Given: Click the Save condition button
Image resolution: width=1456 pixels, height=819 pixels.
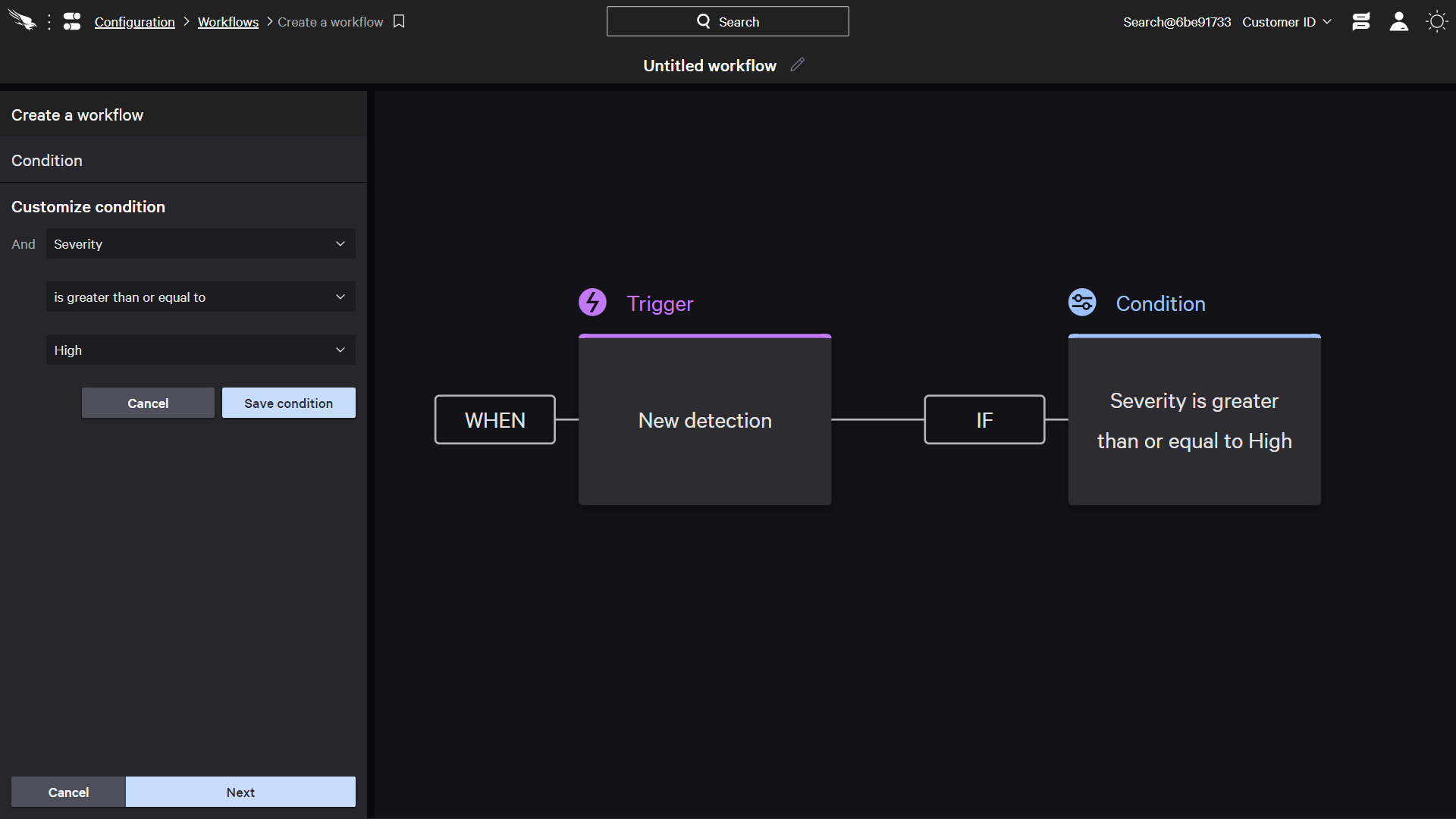Looking at the screenshot, I should click(x=289, y=403).
